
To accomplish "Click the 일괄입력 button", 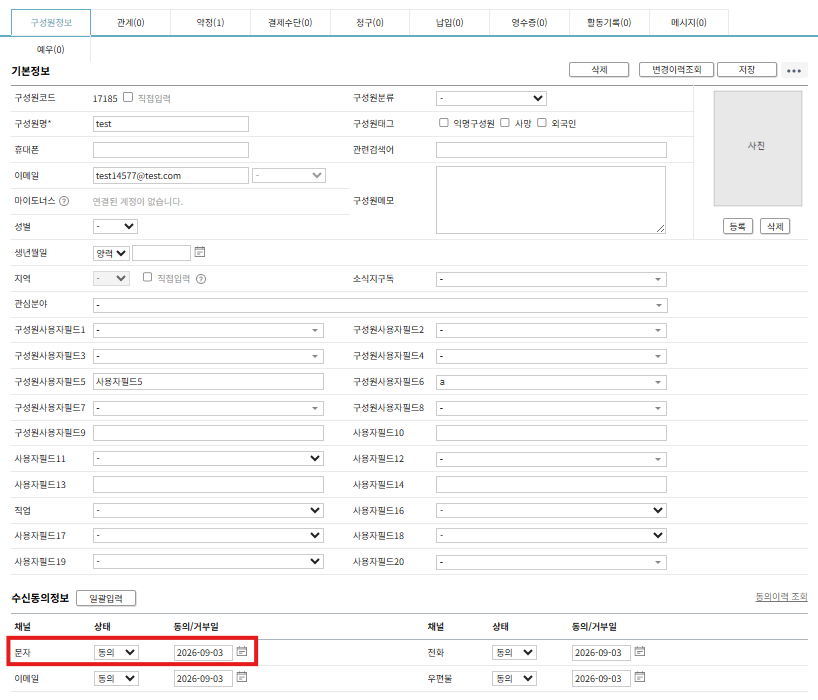I will pyautogui.click(x=106, y=598).
